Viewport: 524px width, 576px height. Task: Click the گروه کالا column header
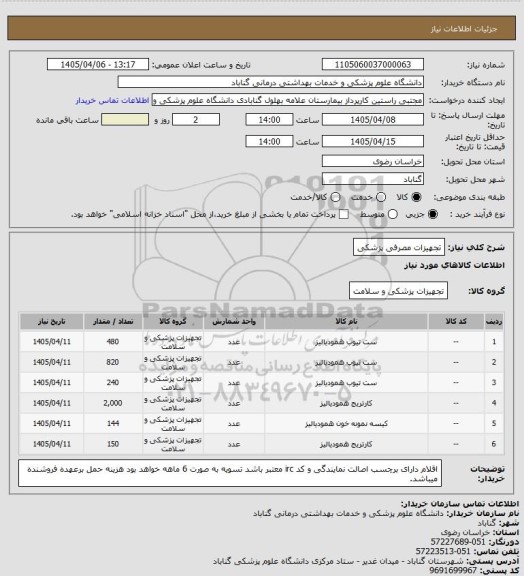[x=173, y=322]
